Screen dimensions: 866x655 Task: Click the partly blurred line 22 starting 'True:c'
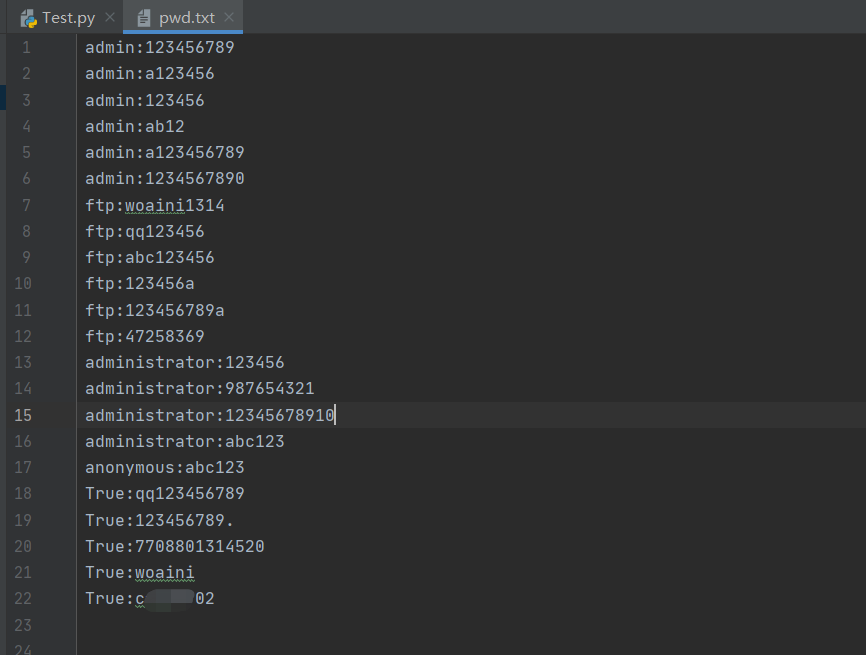(x=150, y=598)
